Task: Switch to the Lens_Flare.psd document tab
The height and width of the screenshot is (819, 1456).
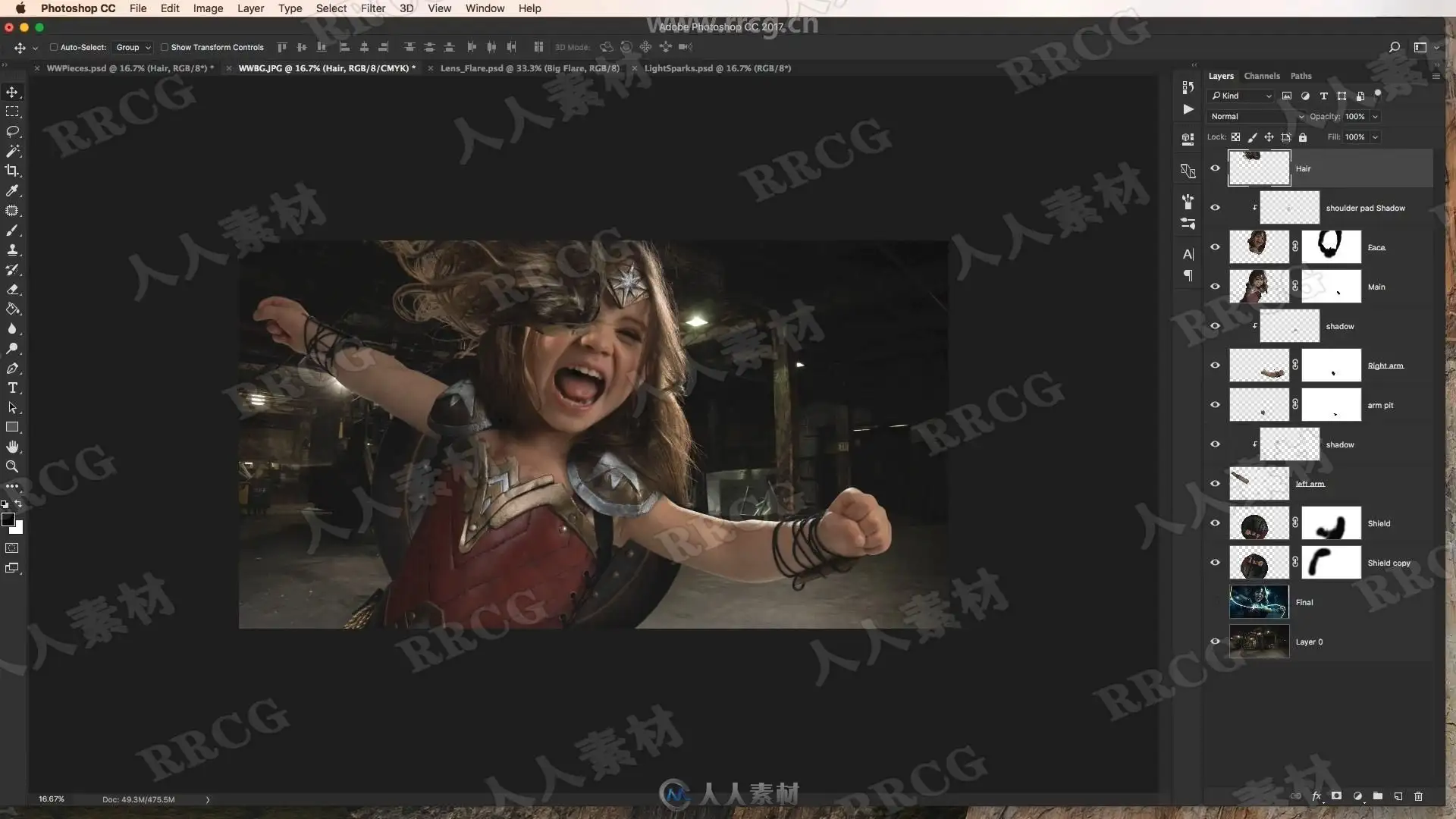Action: click(x=529, y=68)
